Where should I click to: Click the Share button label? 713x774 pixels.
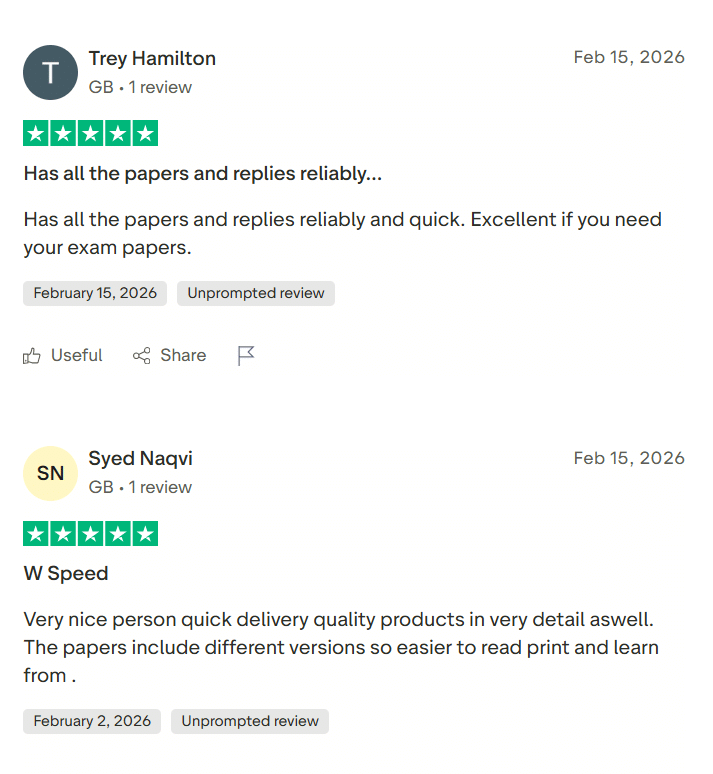pos(183,356)
